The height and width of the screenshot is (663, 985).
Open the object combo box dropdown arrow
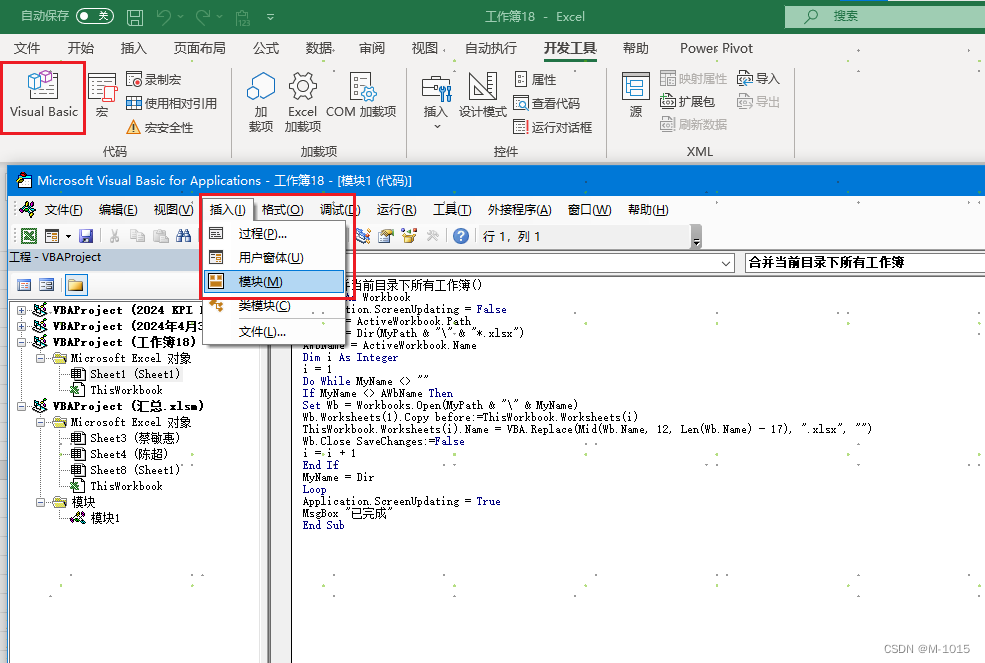click(x=726, y=263)
